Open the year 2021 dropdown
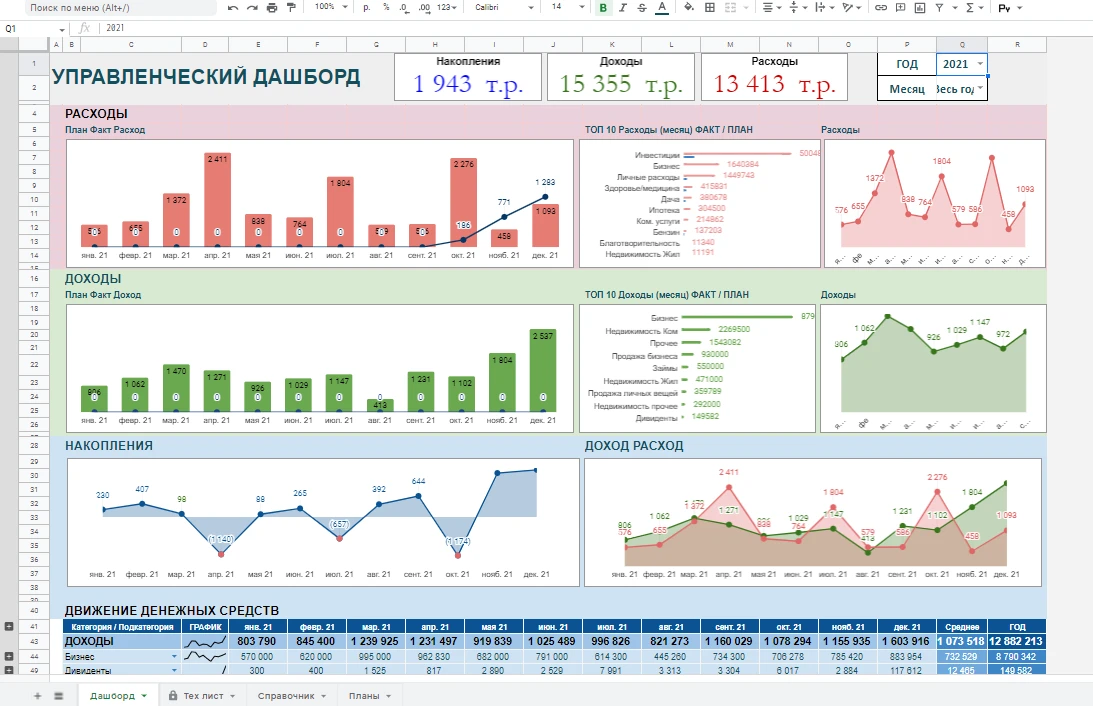Screen dimensions: 1093x706 coord(979,64)
